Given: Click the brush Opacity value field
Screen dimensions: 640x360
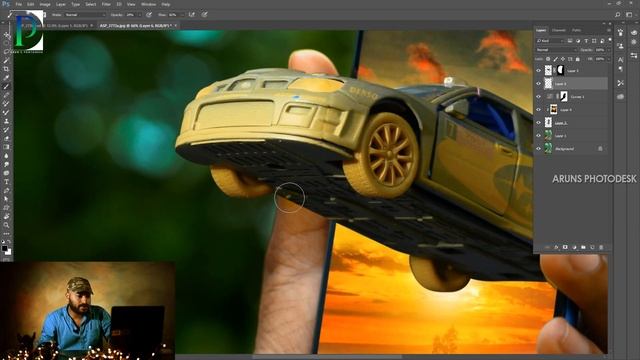Looking at the screenshot, I should 131,15.
